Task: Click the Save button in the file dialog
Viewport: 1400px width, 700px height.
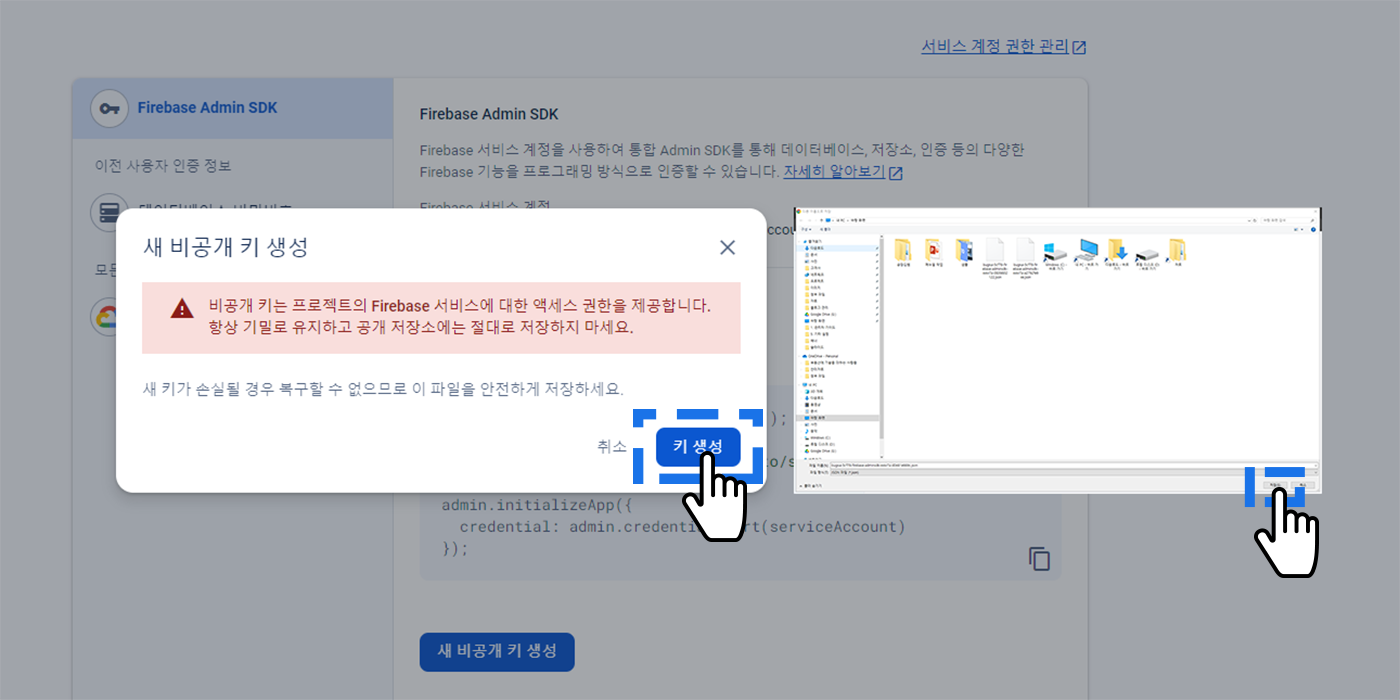Action: point(1275,485)
